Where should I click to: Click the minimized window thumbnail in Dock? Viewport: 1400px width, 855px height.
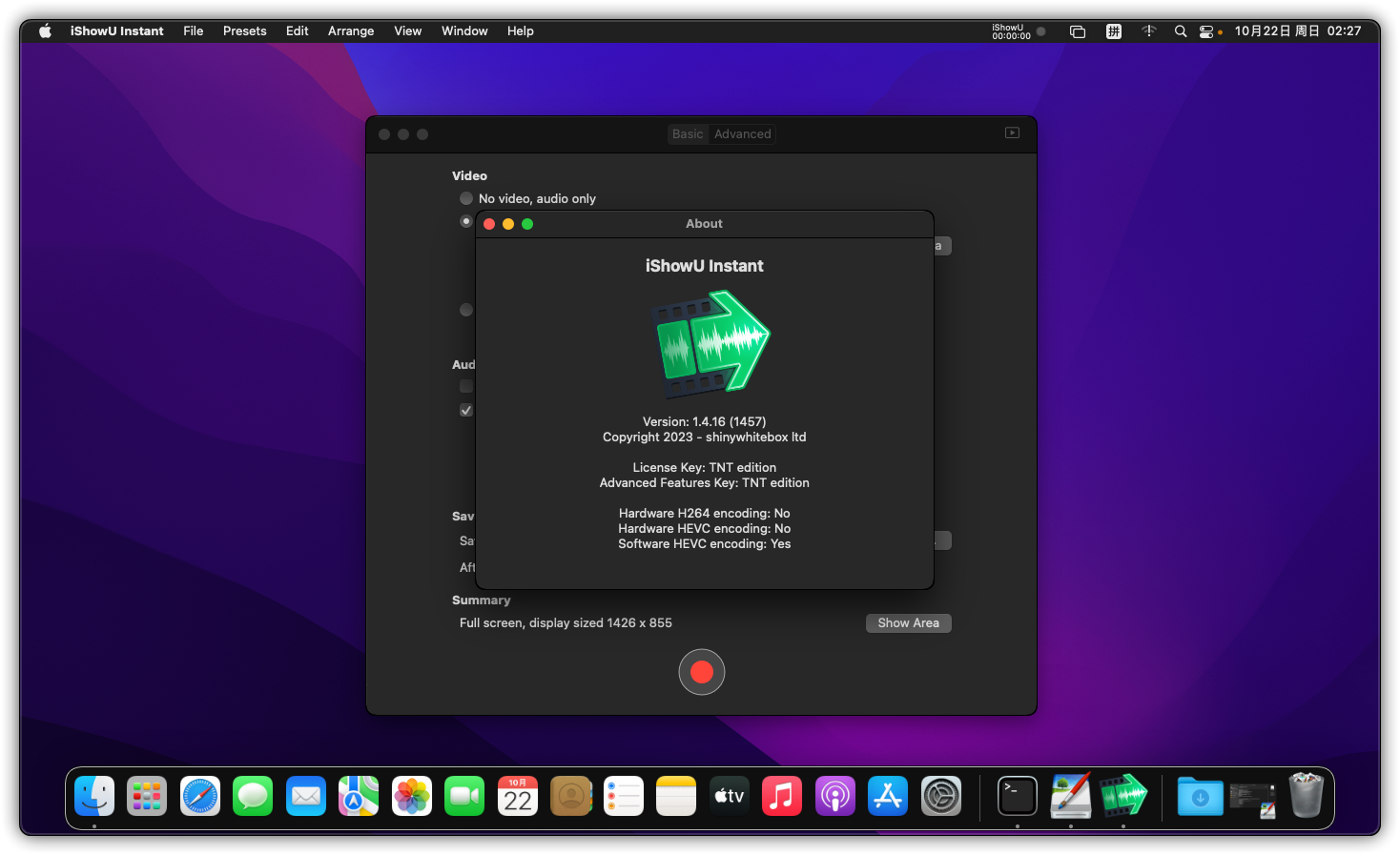1253,799
